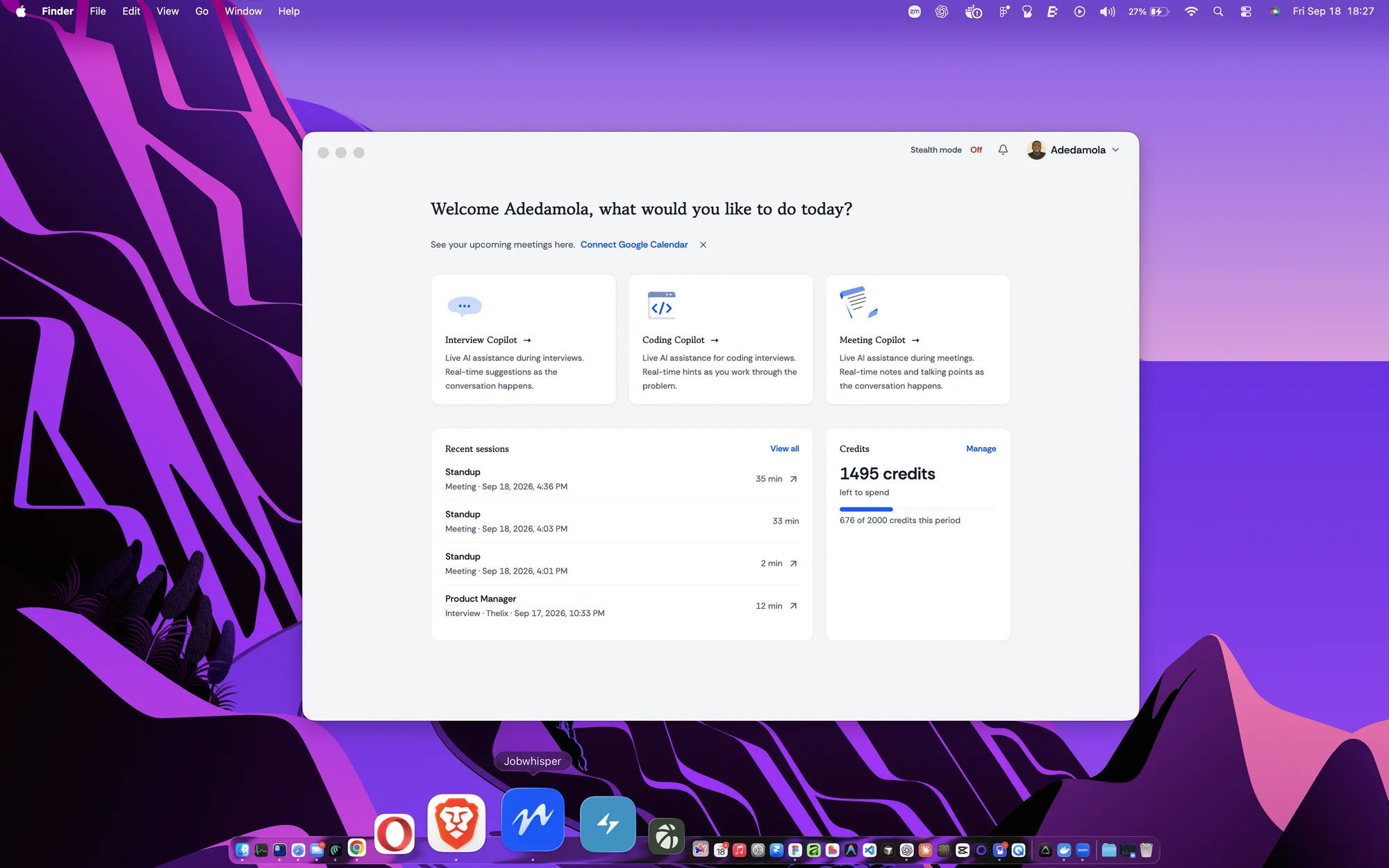
Task: Click the Coding Copilot code bracket icon
Action: click(x=661, y=306)
